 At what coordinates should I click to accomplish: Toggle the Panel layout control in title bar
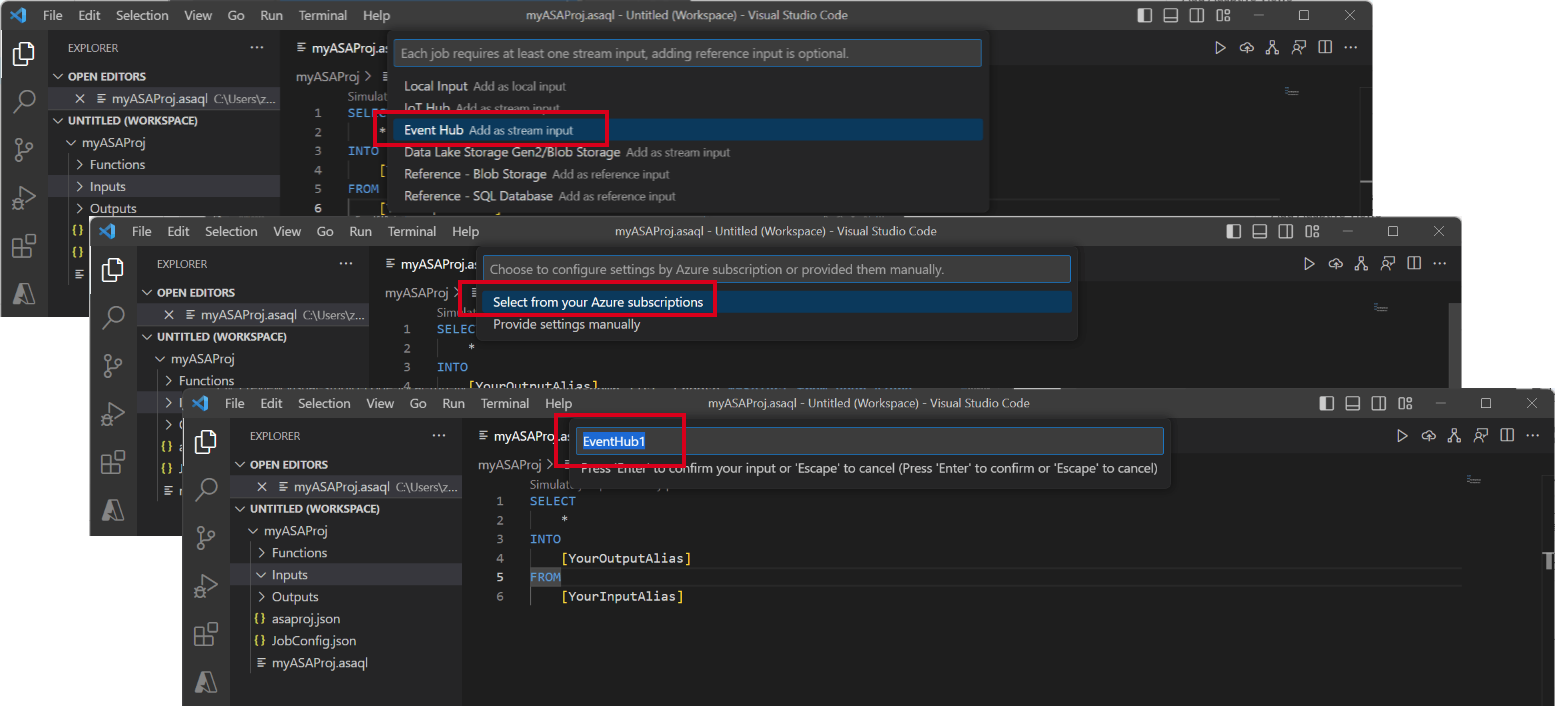click(x=1353, y=403)
